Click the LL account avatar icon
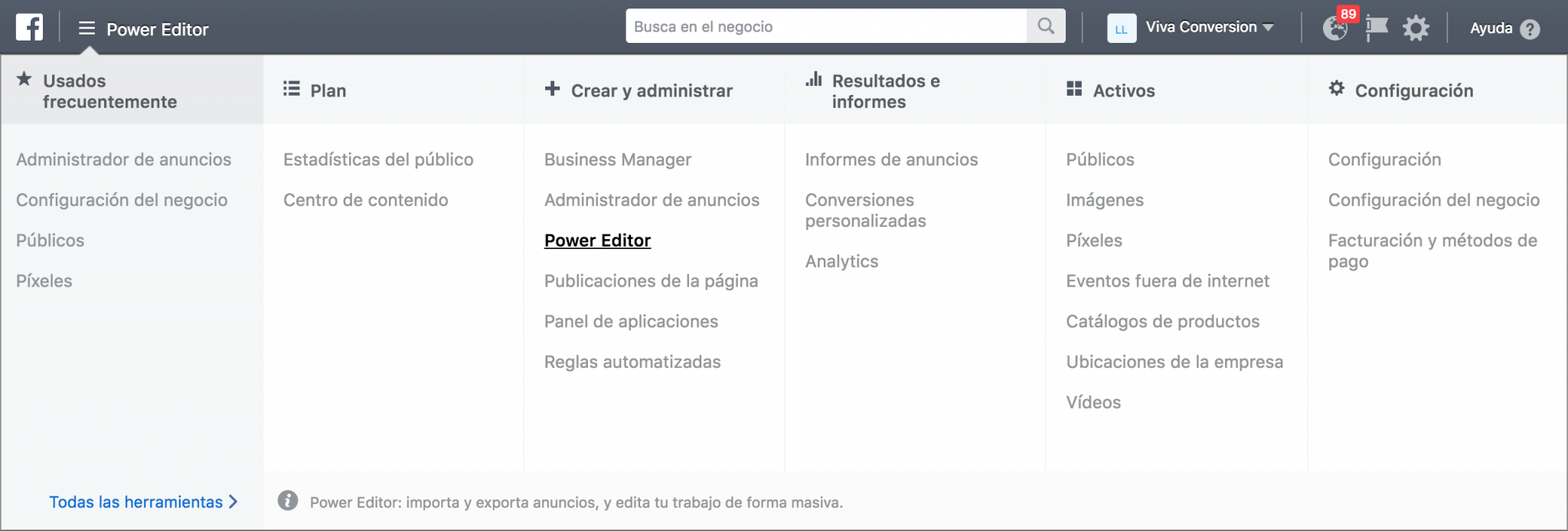 pos(1121,28)
